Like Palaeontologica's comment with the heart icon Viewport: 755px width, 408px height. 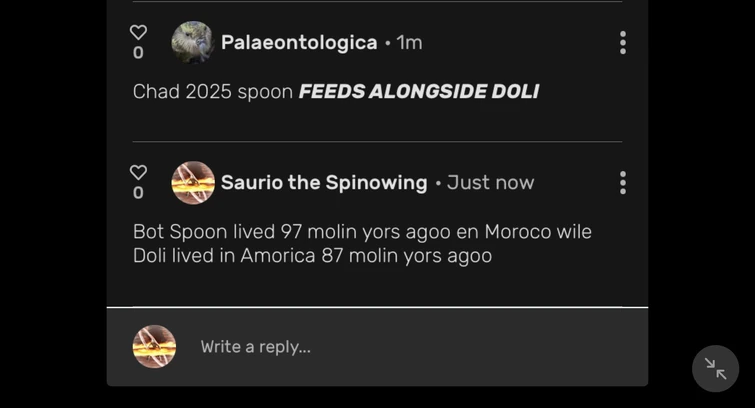tap(138, 32)
